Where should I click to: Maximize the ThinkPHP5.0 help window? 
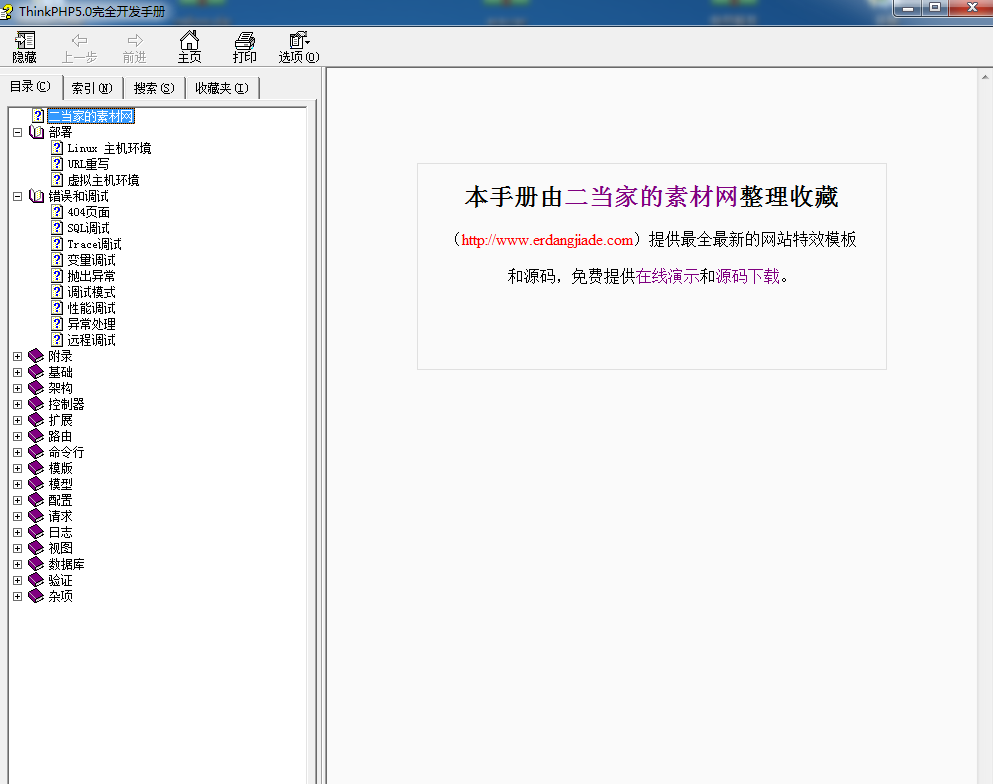pyautogui.click(x=935, y=8)
